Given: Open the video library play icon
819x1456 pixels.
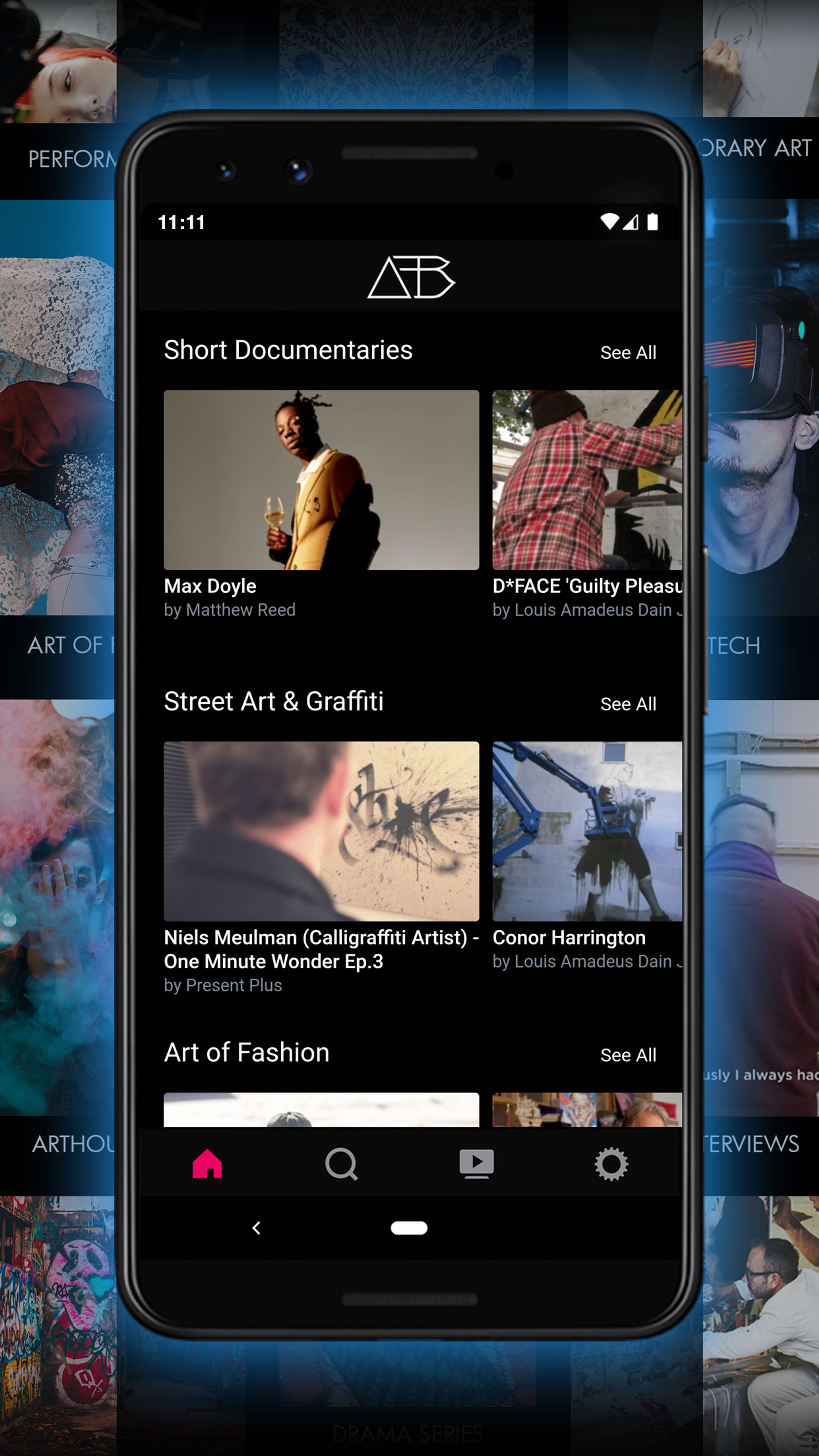Looking at the screenshot, I should pos(476,1164).
